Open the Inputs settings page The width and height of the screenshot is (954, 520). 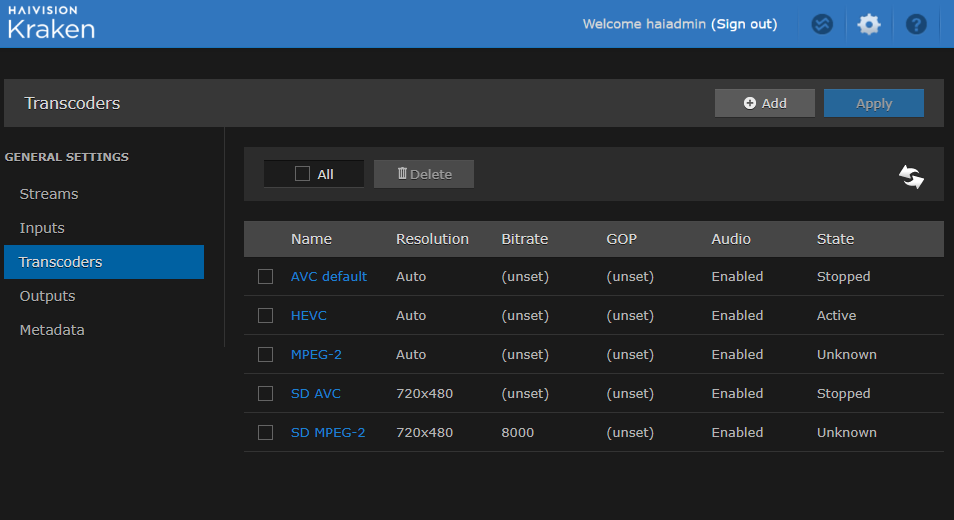click(42, 228)
